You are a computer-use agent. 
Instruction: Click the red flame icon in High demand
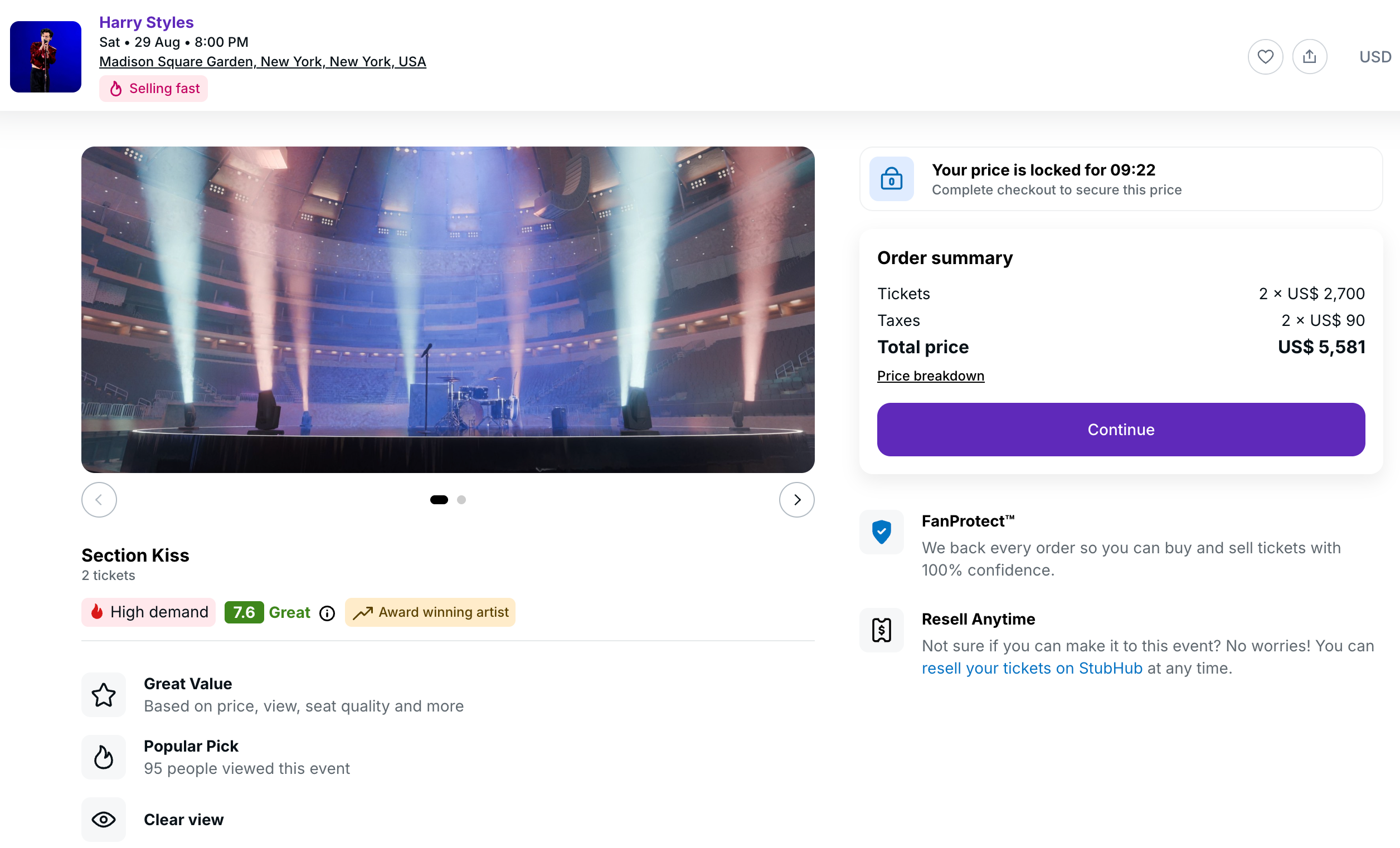click(x=97, y=612)
